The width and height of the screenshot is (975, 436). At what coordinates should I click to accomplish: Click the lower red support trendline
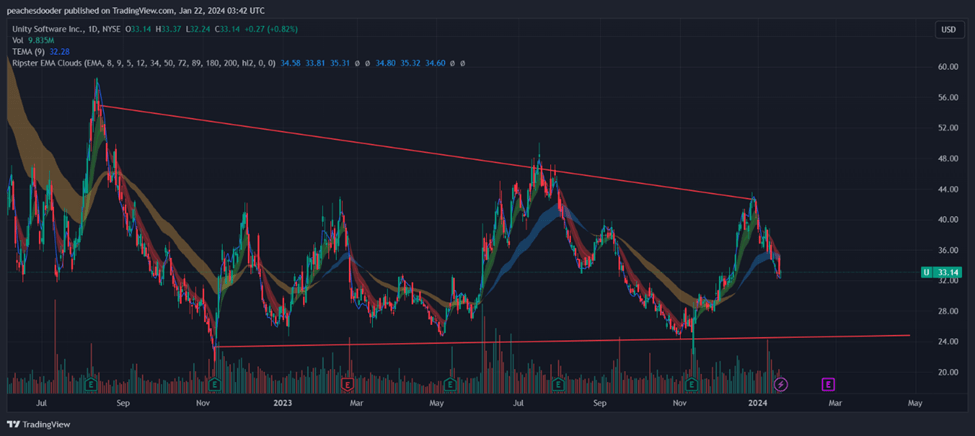click(562, 341)
